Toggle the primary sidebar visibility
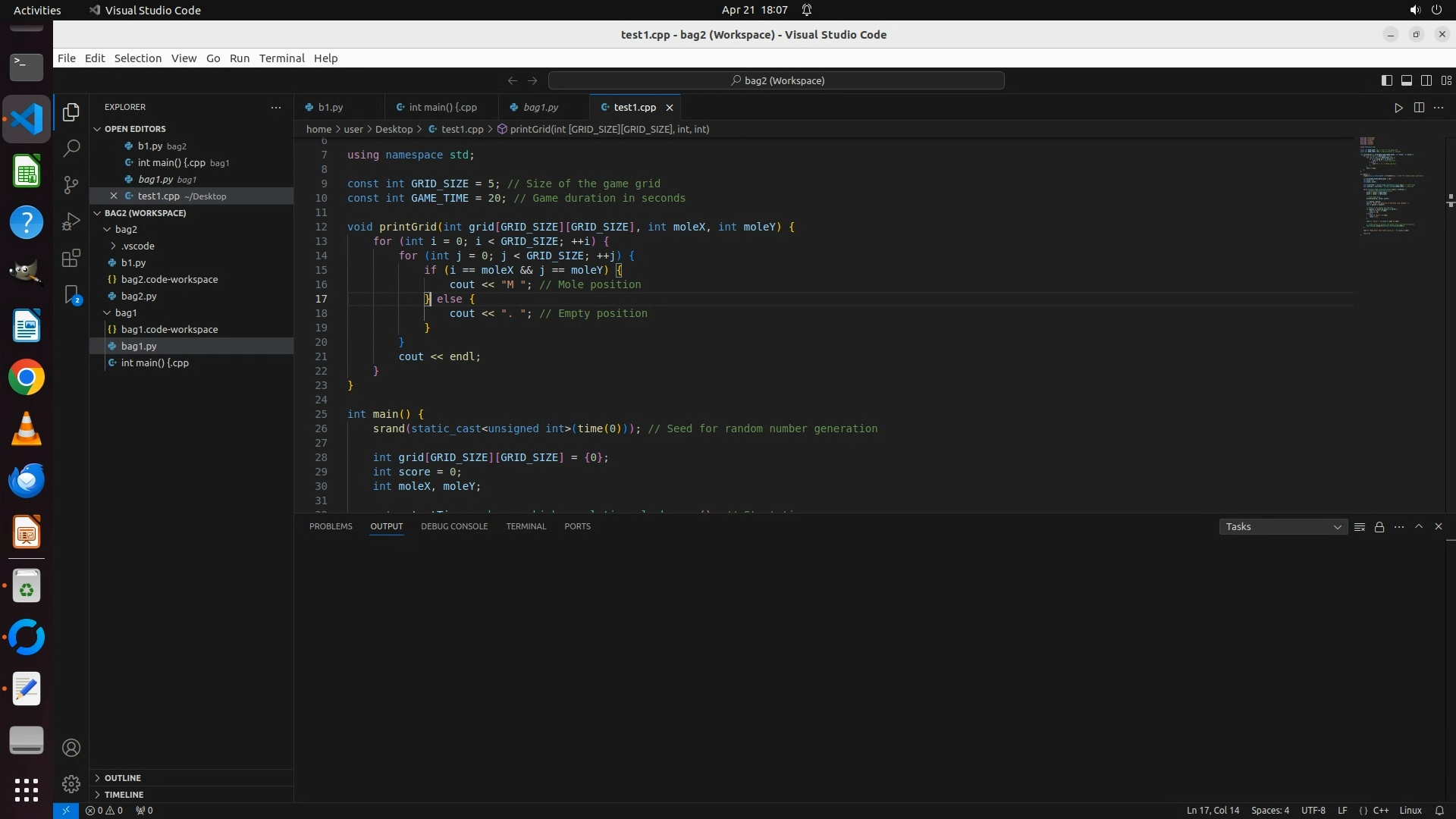This screenshot has width=1456, height=819. point(1387,80)
